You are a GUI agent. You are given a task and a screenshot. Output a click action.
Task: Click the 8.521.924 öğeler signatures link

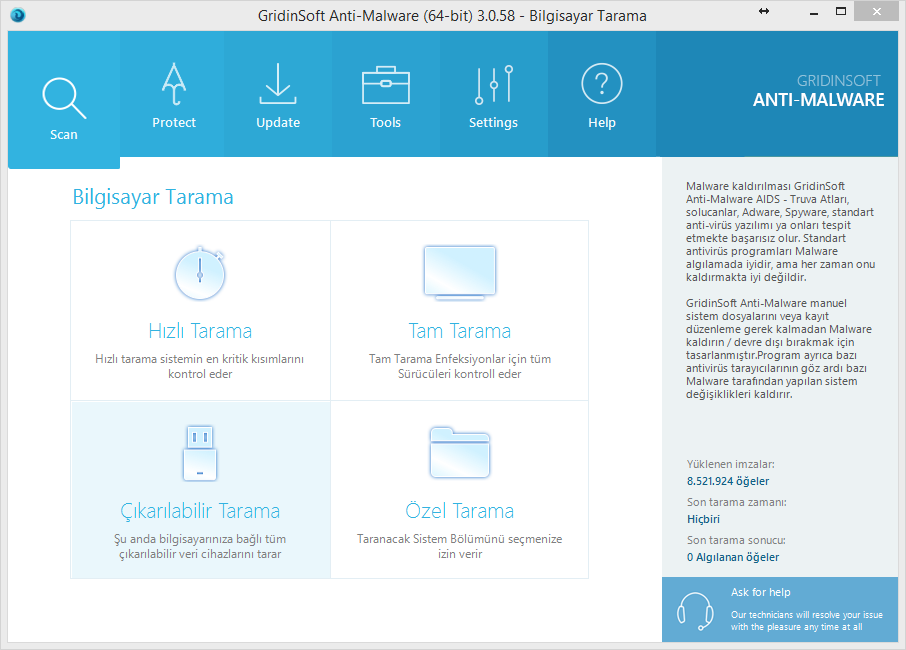click(x=727, y=481)
